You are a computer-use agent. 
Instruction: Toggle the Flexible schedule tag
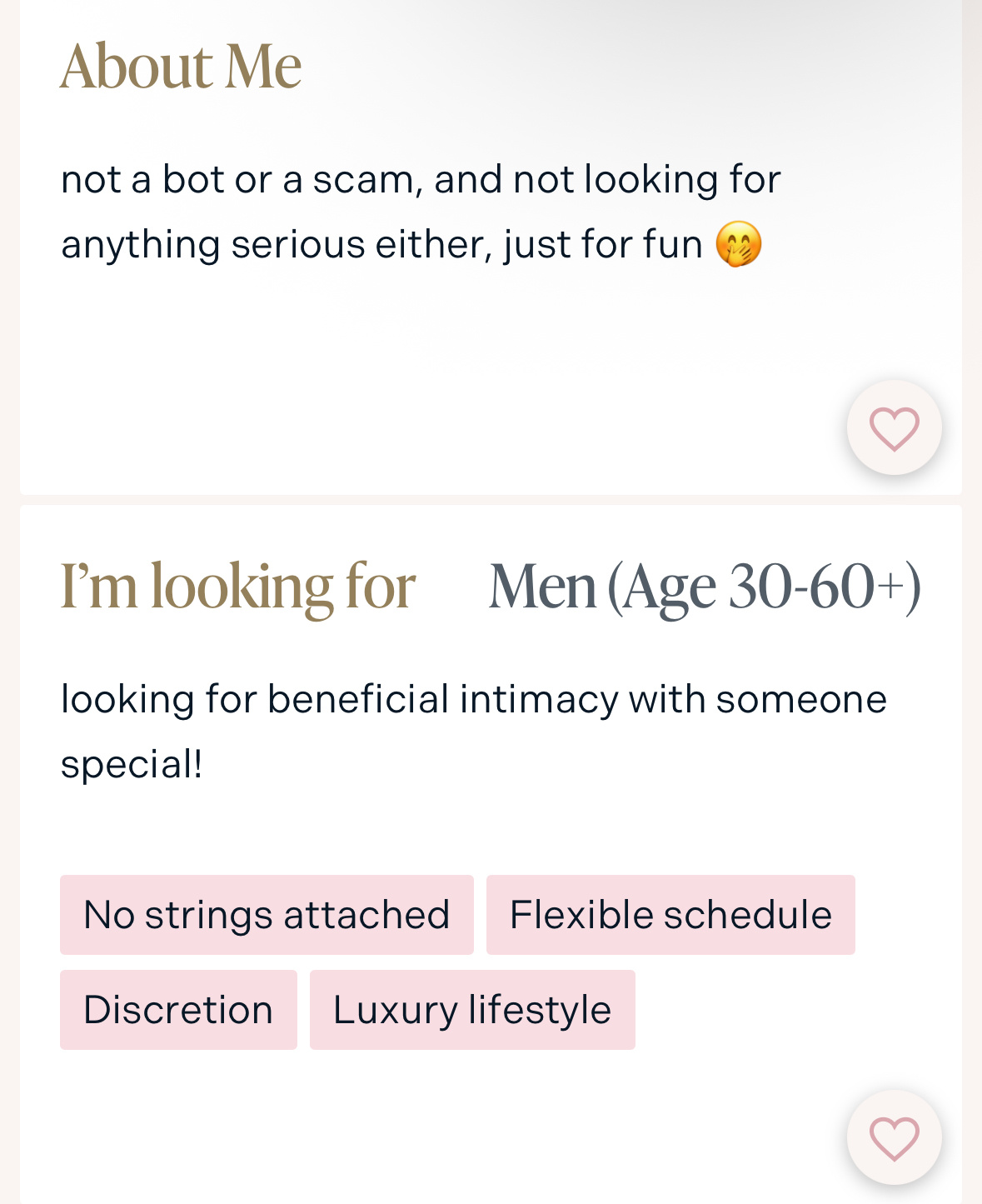point(670,915)
